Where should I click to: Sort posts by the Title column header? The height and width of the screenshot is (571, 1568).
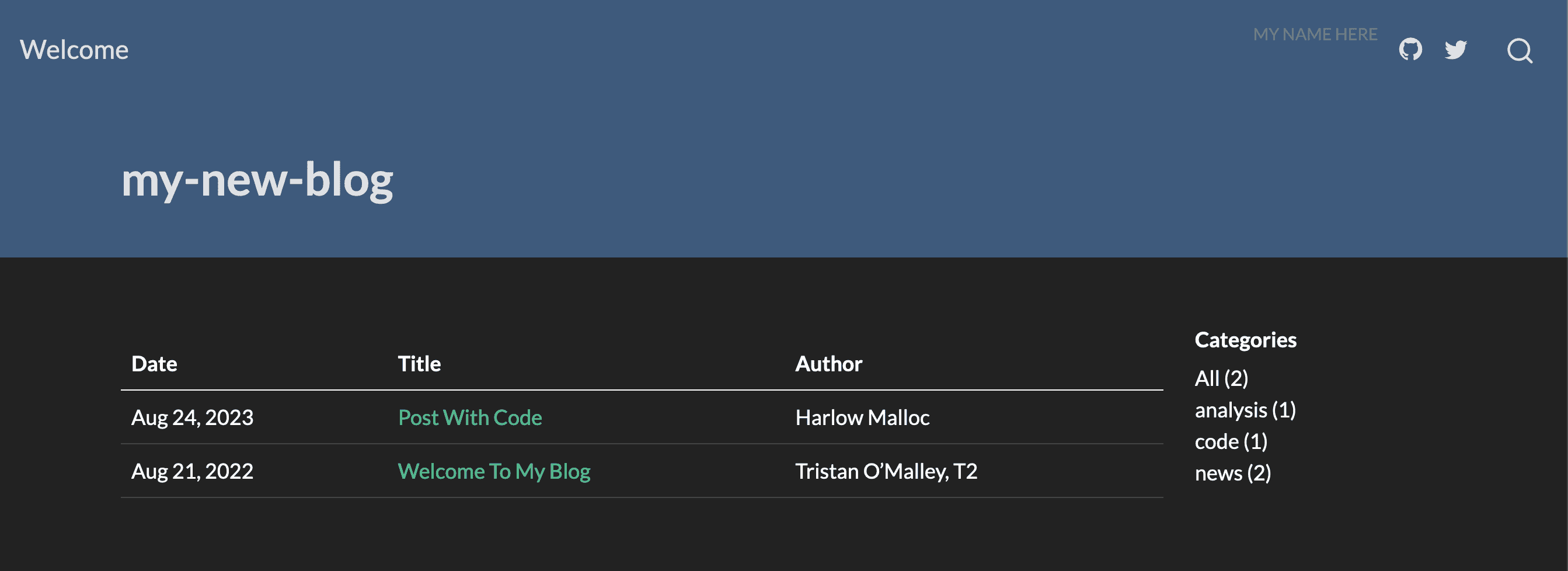419,363
